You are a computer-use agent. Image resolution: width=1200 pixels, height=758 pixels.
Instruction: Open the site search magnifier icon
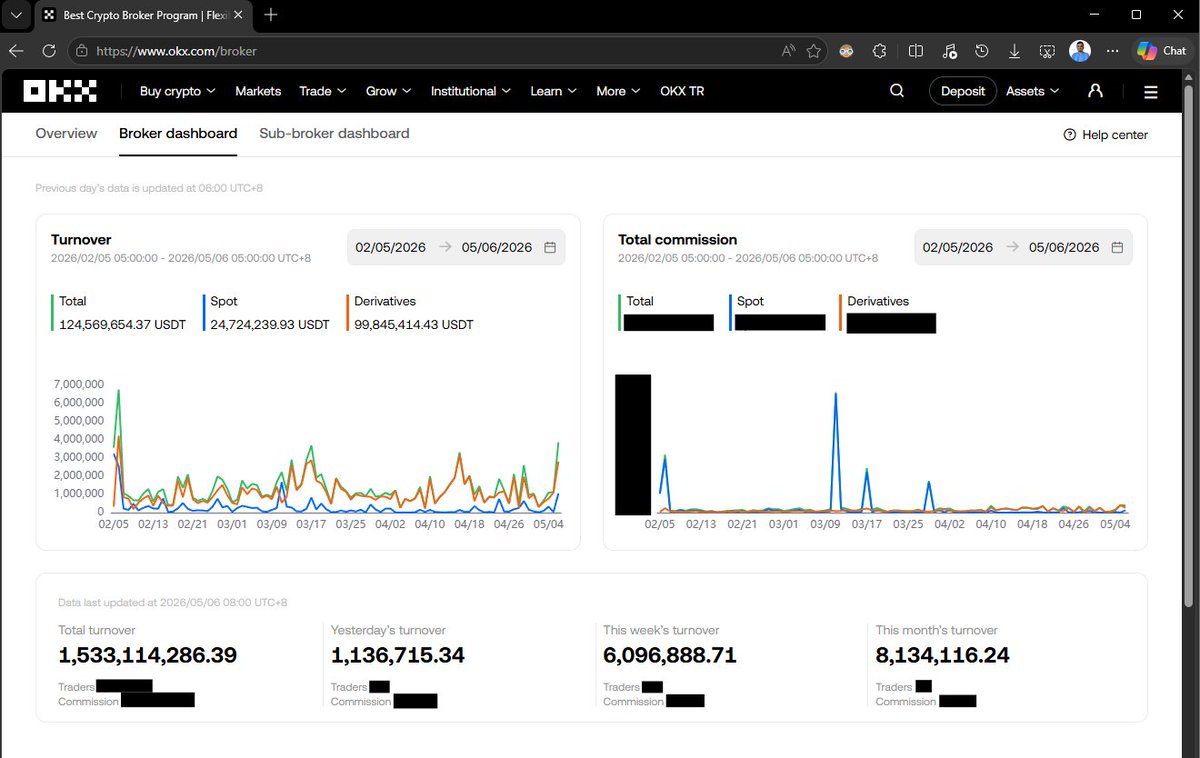(x=897, y=91)
